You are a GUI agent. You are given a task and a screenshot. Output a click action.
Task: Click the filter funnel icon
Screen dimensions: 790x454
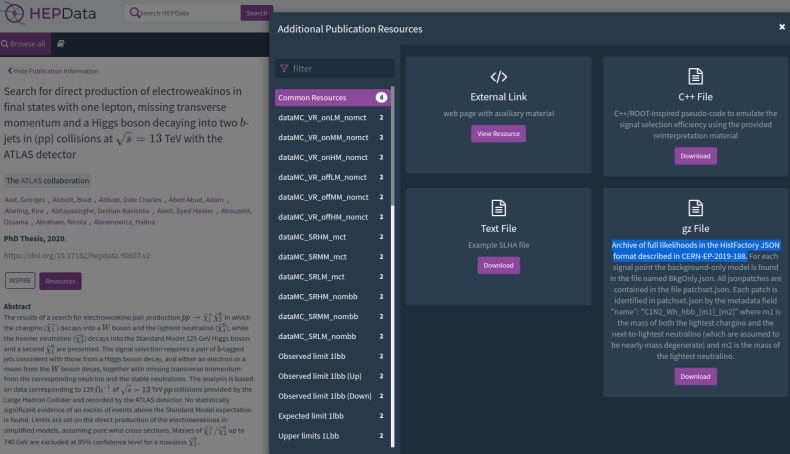point(284,68)
